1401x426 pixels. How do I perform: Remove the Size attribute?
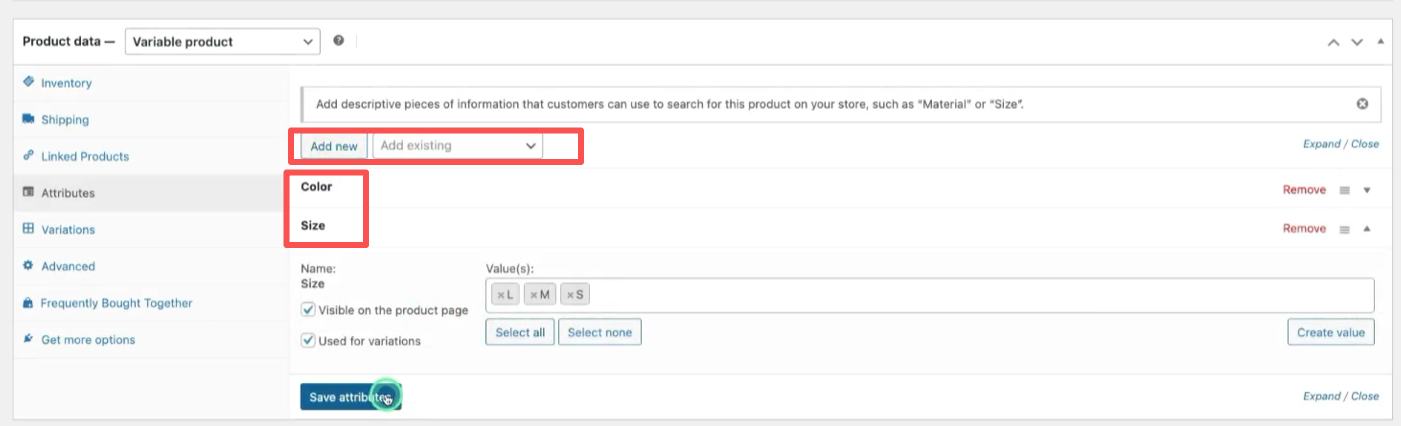[1304, 229]
